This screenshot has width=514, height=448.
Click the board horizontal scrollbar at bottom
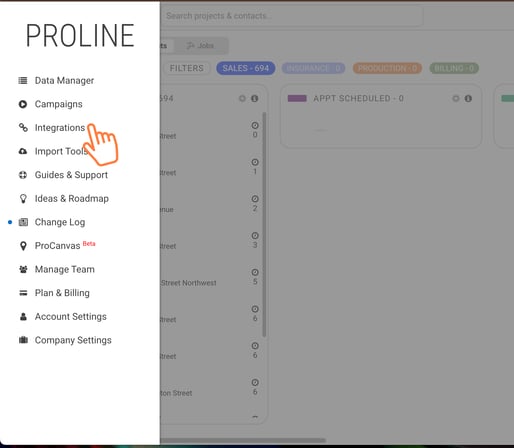243,441
